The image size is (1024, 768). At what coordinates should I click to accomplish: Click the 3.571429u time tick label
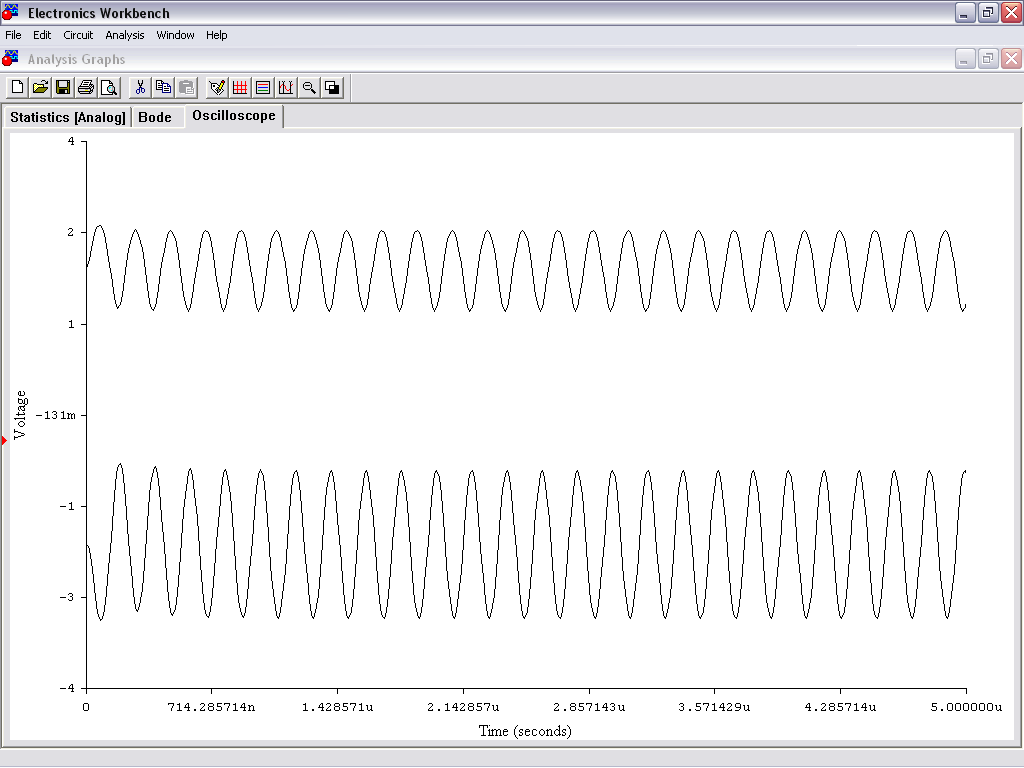714,707
